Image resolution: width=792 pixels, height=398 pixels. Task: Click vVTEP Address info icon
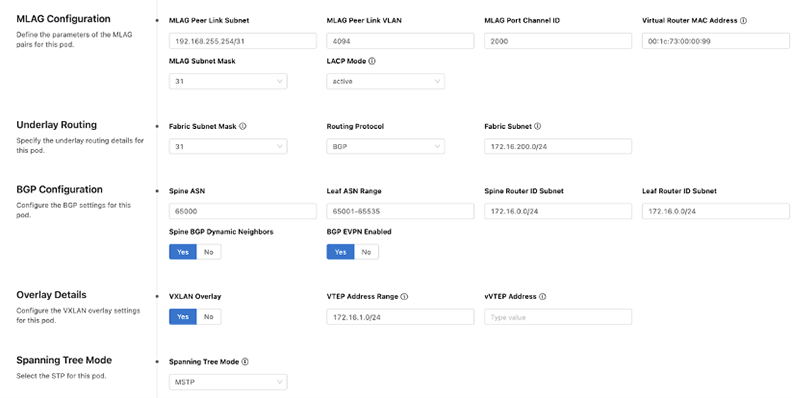[x=542, y=296]
